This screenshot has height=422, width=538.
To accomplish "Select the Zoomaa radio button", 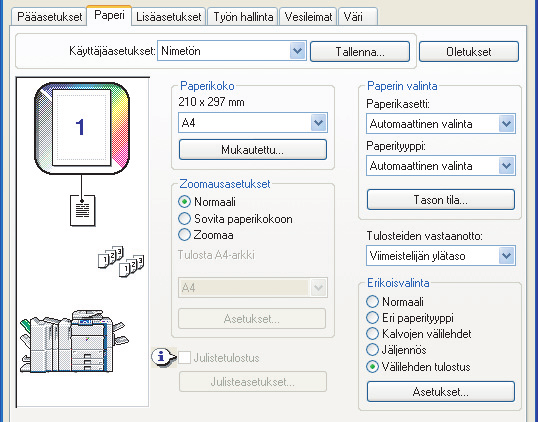I will [x=184, y=235].
